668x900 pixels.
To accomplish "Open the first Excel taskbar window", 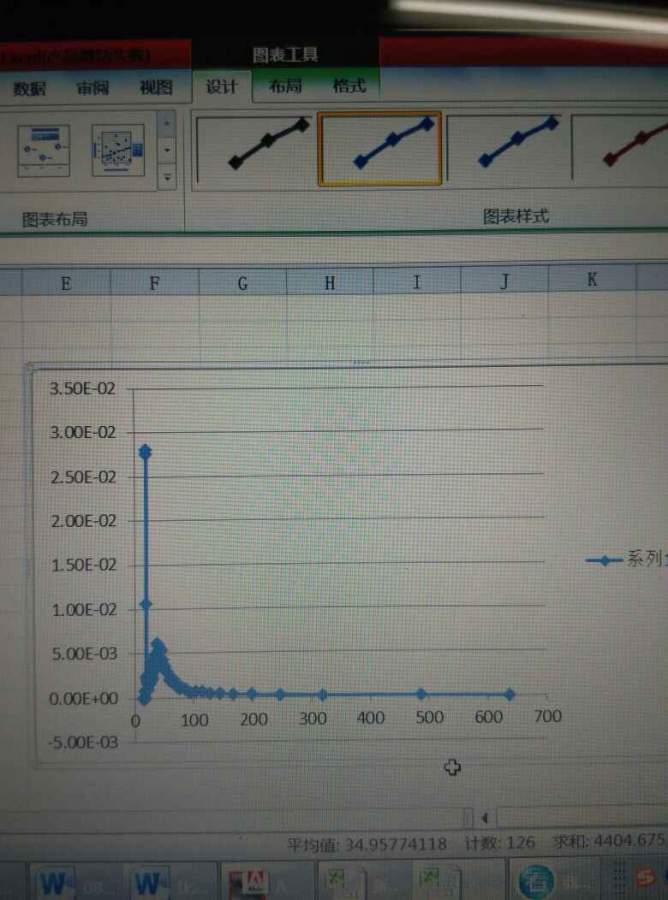I will [x=344, y=881].
